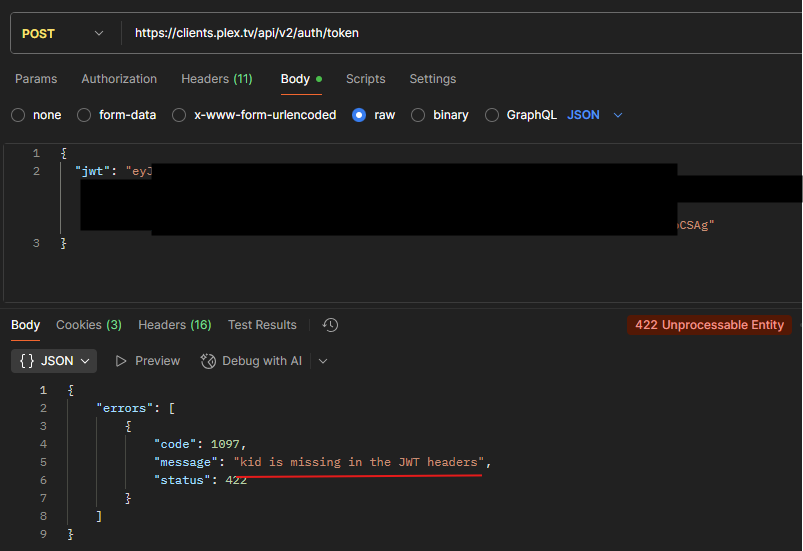View the Test Results tab
This screenshot has width=803, height=551.
(x=262, y=325)
